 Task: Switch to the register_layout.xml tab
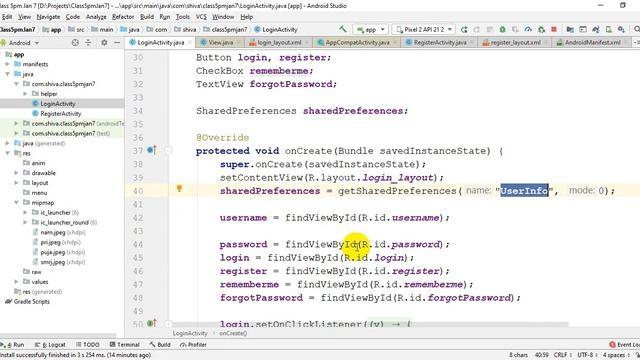[516, 42]
